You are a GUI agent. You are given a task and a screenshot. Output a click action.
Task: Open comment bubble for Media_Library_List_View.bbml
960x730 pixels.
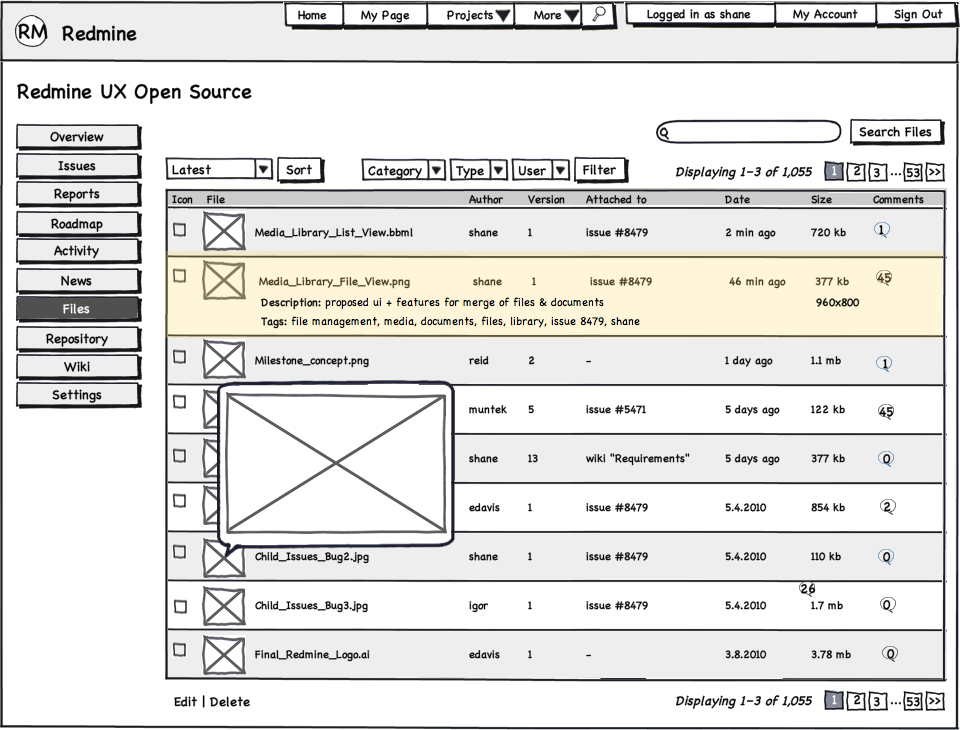click(x=881, y=230)
